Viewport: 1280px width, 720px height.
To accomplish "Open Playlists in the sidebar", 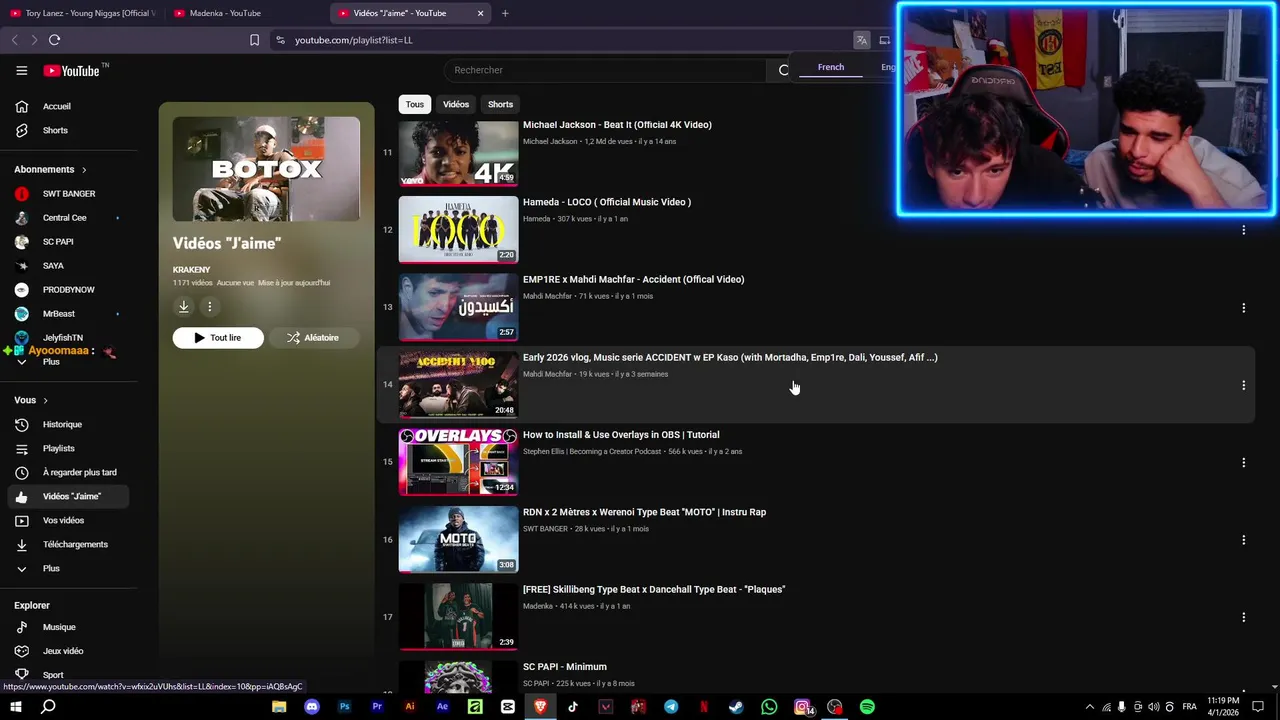I will click(58, 448).
